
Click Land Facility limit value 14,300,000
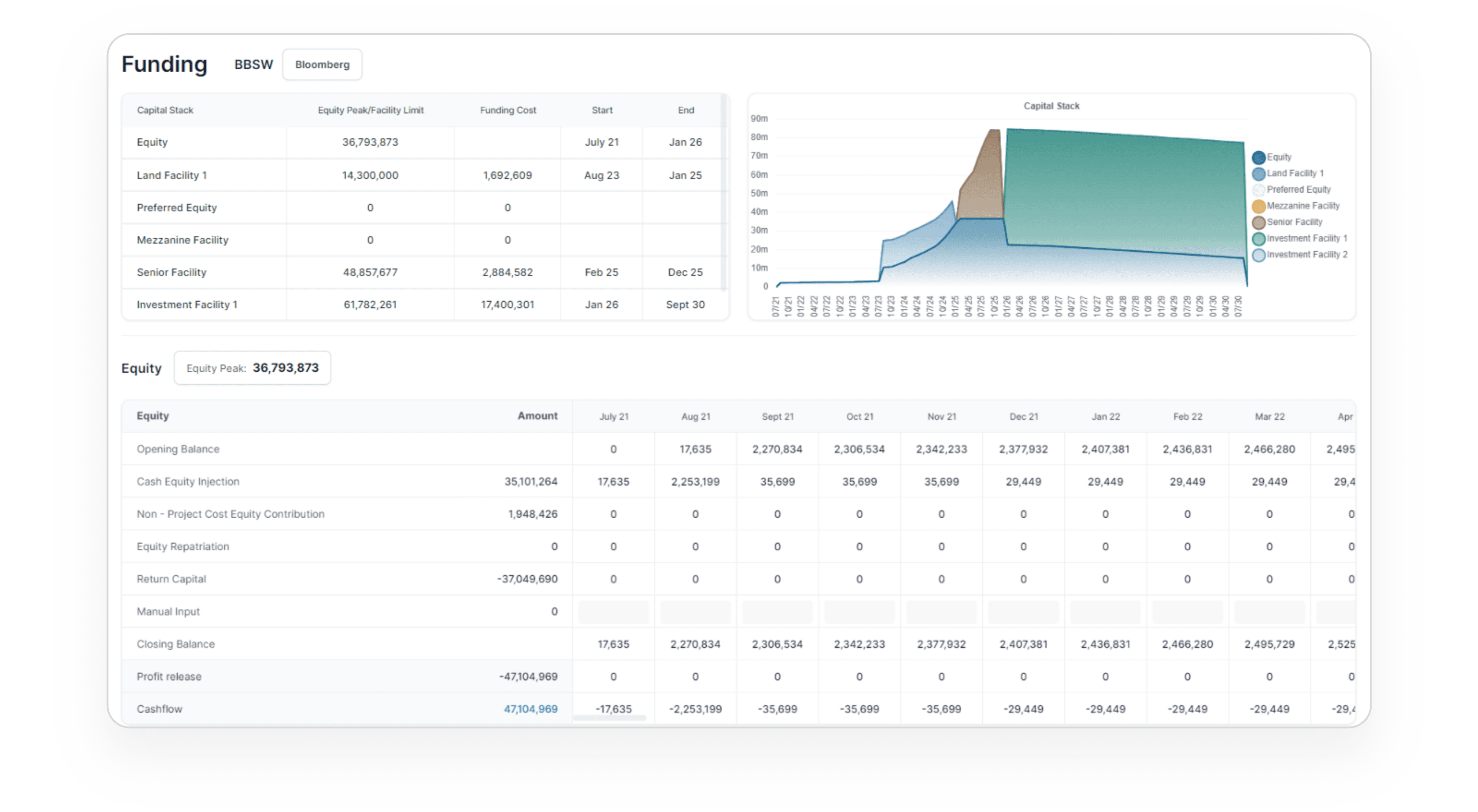coord(370,175)
